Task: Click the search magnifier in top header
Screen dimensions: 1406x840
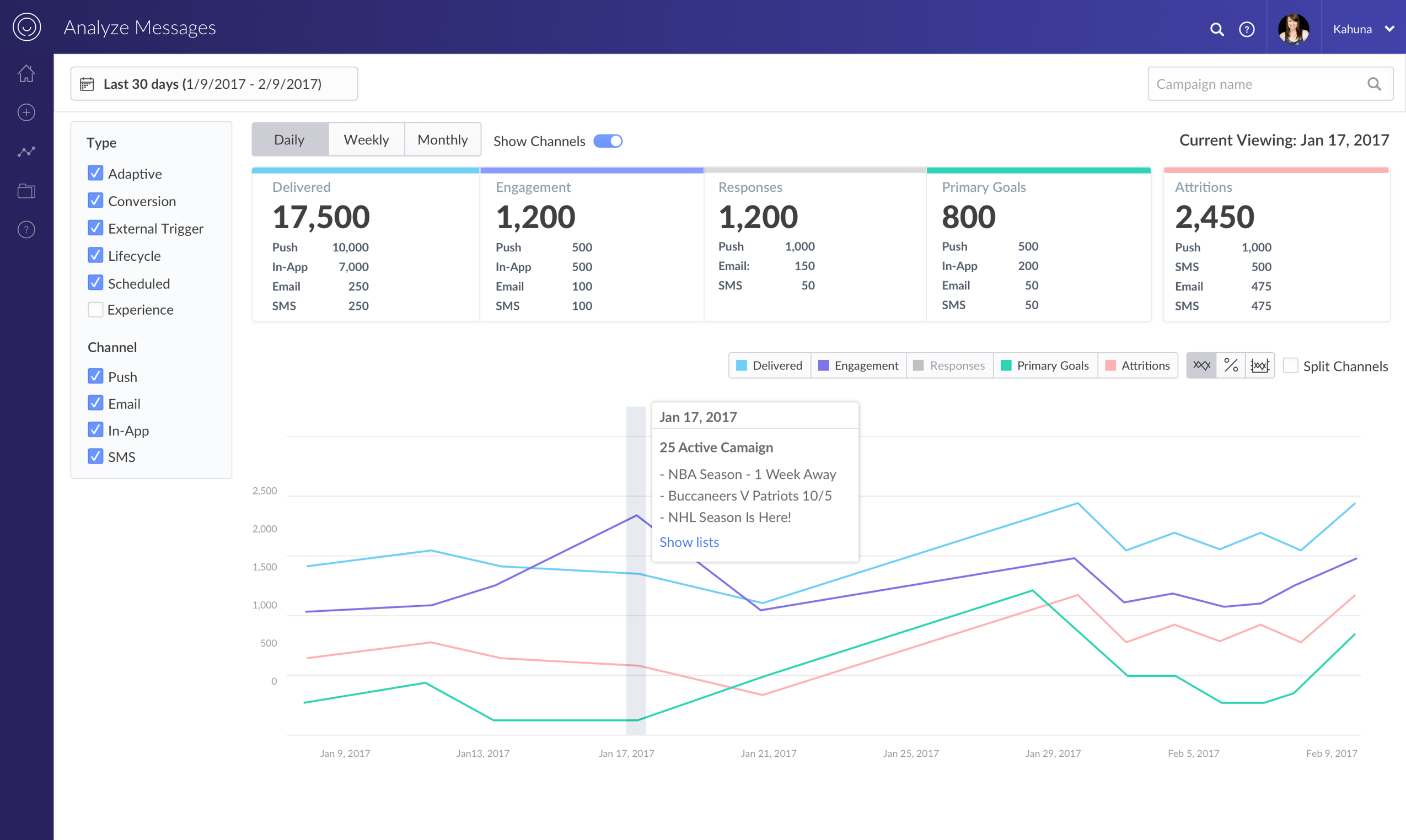Action: (x=1216, y=29)
